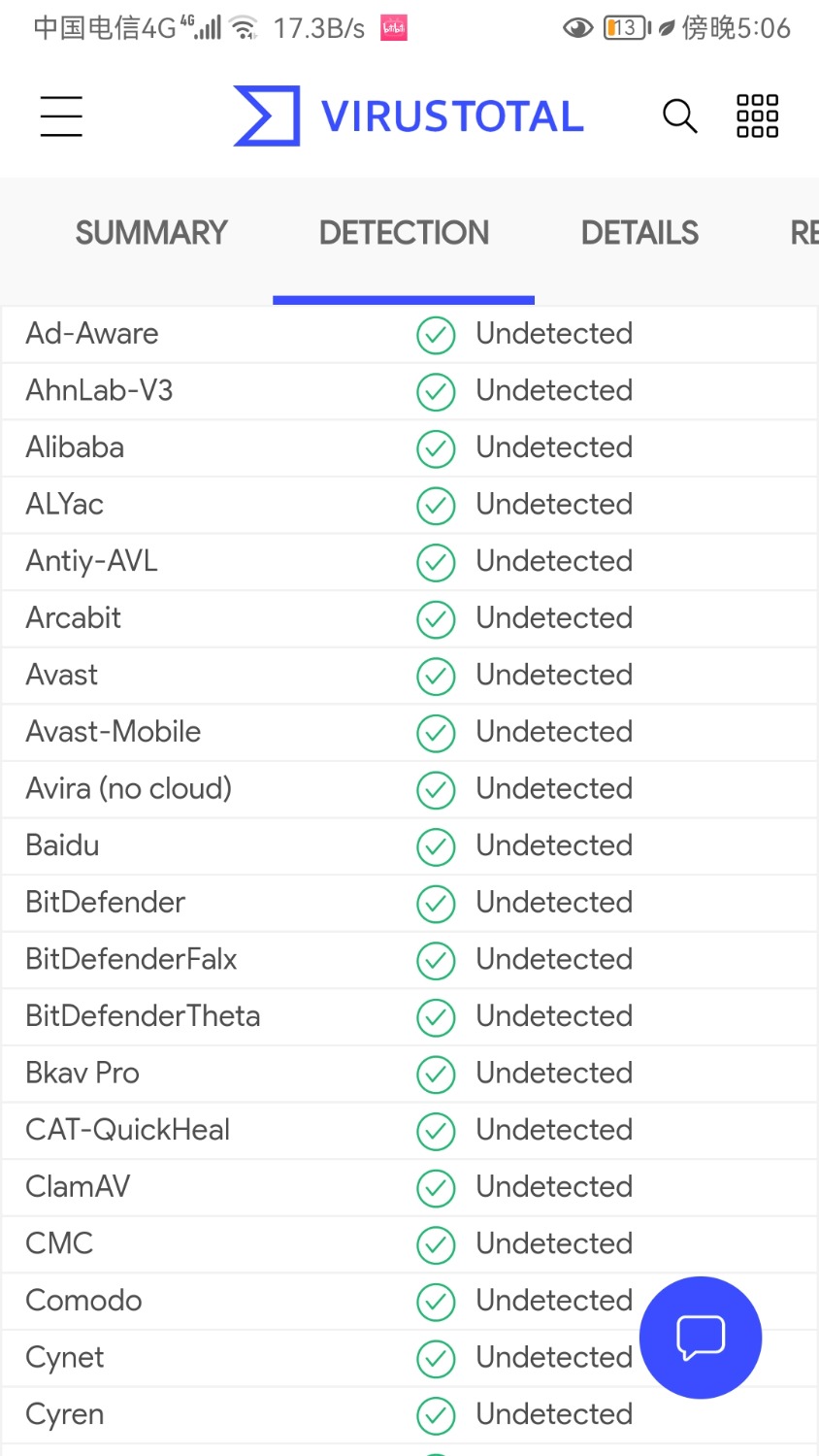Select the DETECTION tab

click(x=404, y=233)
